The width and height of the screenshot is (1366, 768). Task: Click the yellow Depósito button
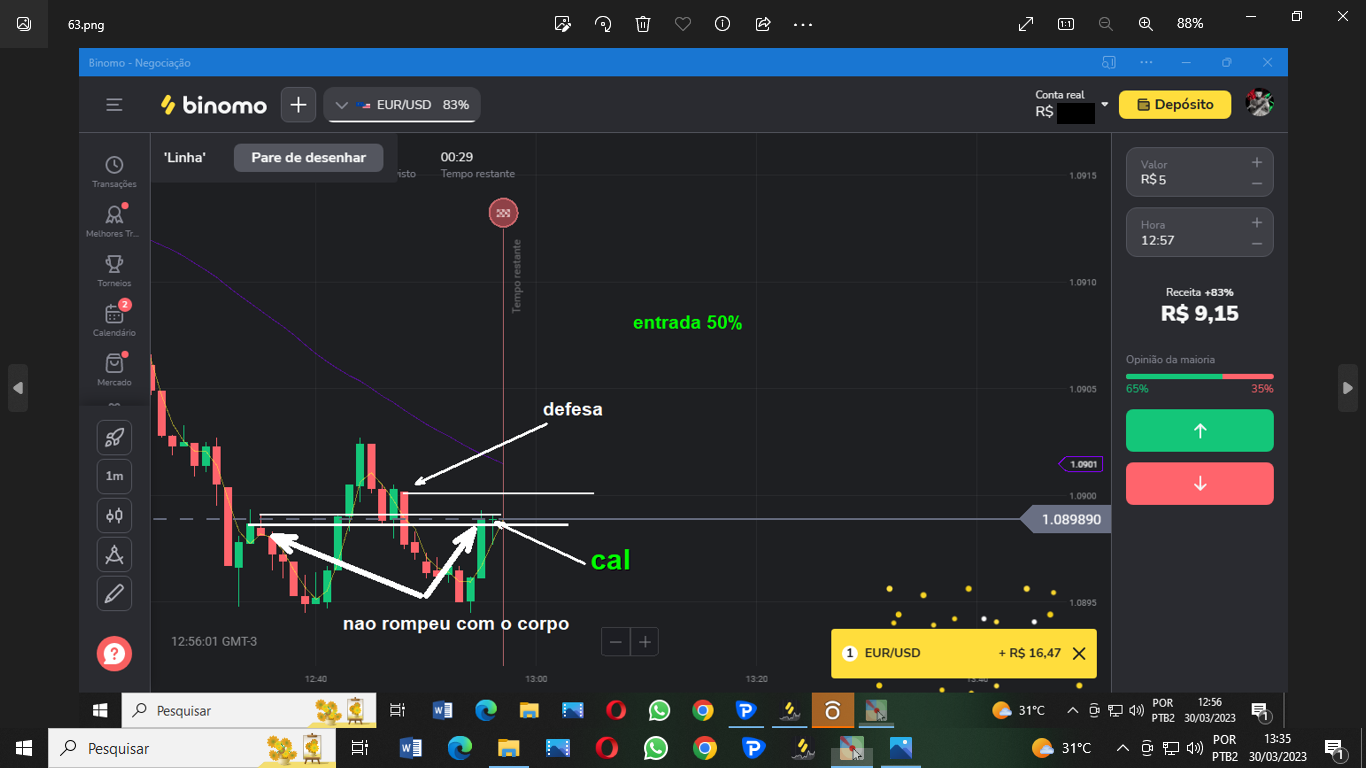pos(1174,104)
